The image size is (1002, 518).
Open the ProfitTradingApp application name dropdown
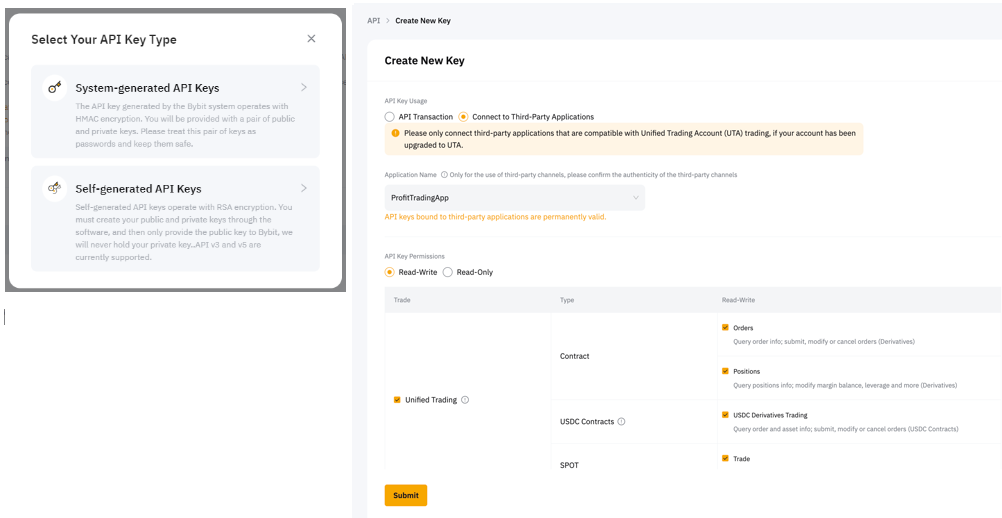pyautogui.click(x=514, y=198)
